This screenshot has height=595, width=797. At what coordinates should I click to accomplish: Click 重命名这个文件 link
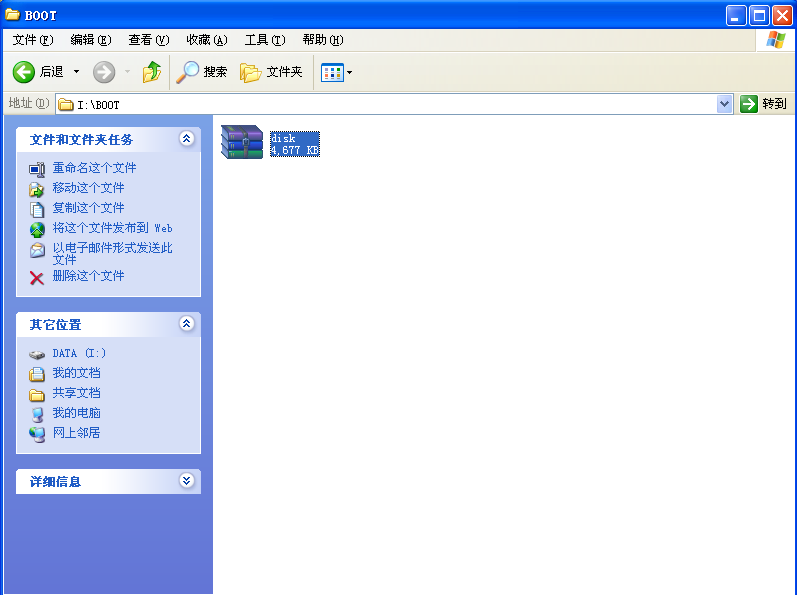[95, 168]
